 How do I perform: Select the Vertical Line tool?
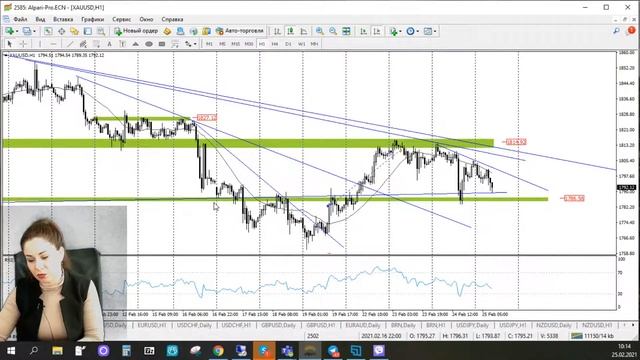click(x=40, y=44)
